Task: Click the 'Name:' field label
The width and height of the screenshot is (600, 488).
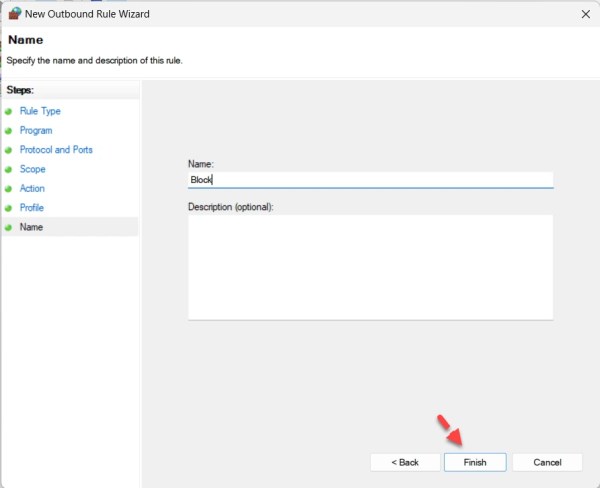Action: coord(201,164)
